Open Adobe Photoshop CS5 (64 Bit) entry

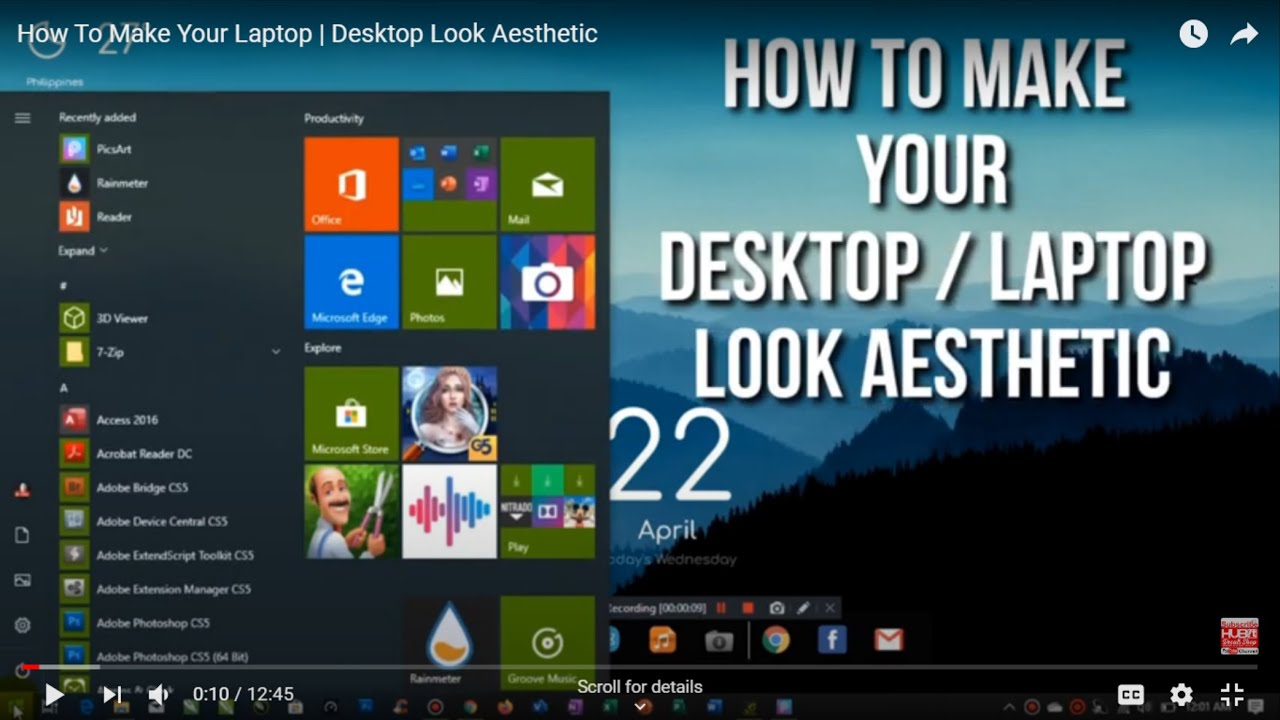154,657
